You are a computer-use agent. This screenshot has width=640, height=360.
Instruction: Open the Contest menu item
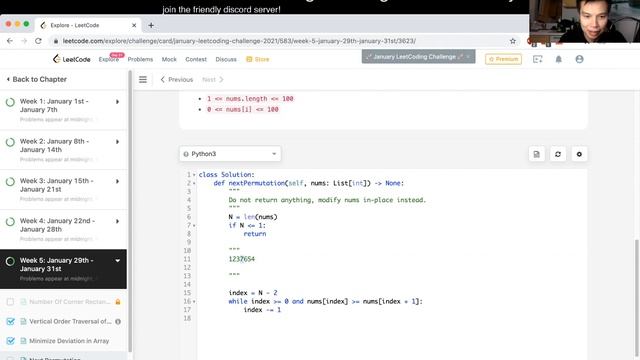pos(196,59)
